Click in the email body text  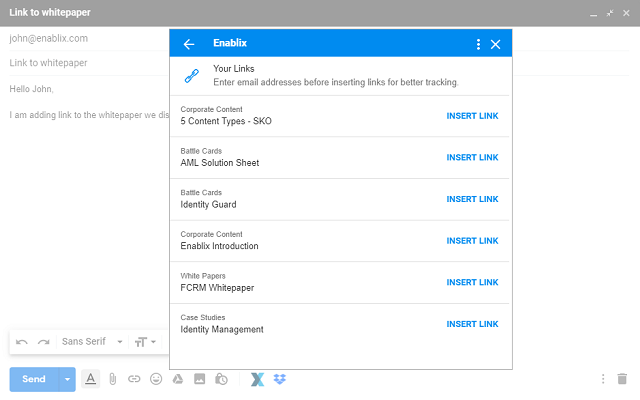[89, 115]
